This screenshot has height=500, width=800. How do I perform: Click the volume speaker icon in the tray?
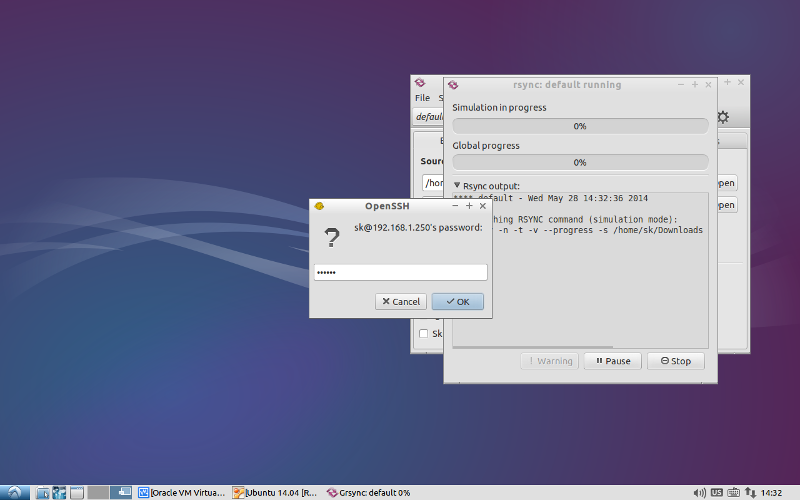[x=699, y=492]
